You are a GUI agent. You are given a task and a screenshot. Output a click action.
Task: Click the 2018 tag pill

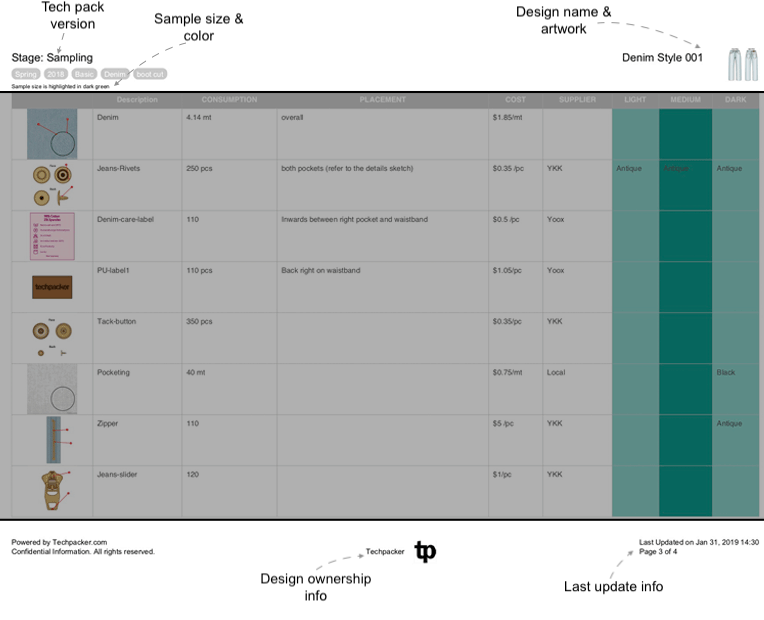pyautogui.click(x=56, y=74)
